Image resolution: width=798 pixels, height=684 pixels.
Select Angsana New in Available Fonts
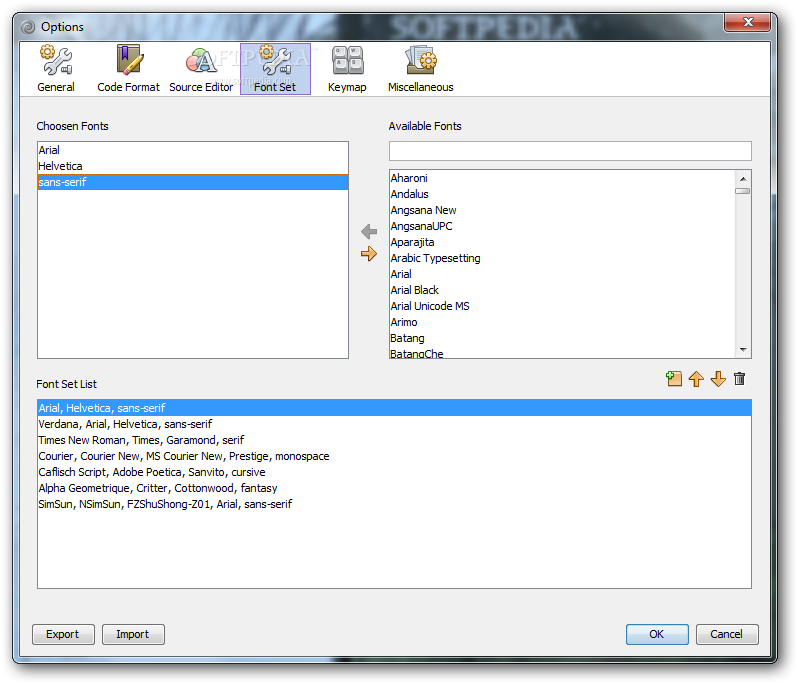(x=562, y=210)
